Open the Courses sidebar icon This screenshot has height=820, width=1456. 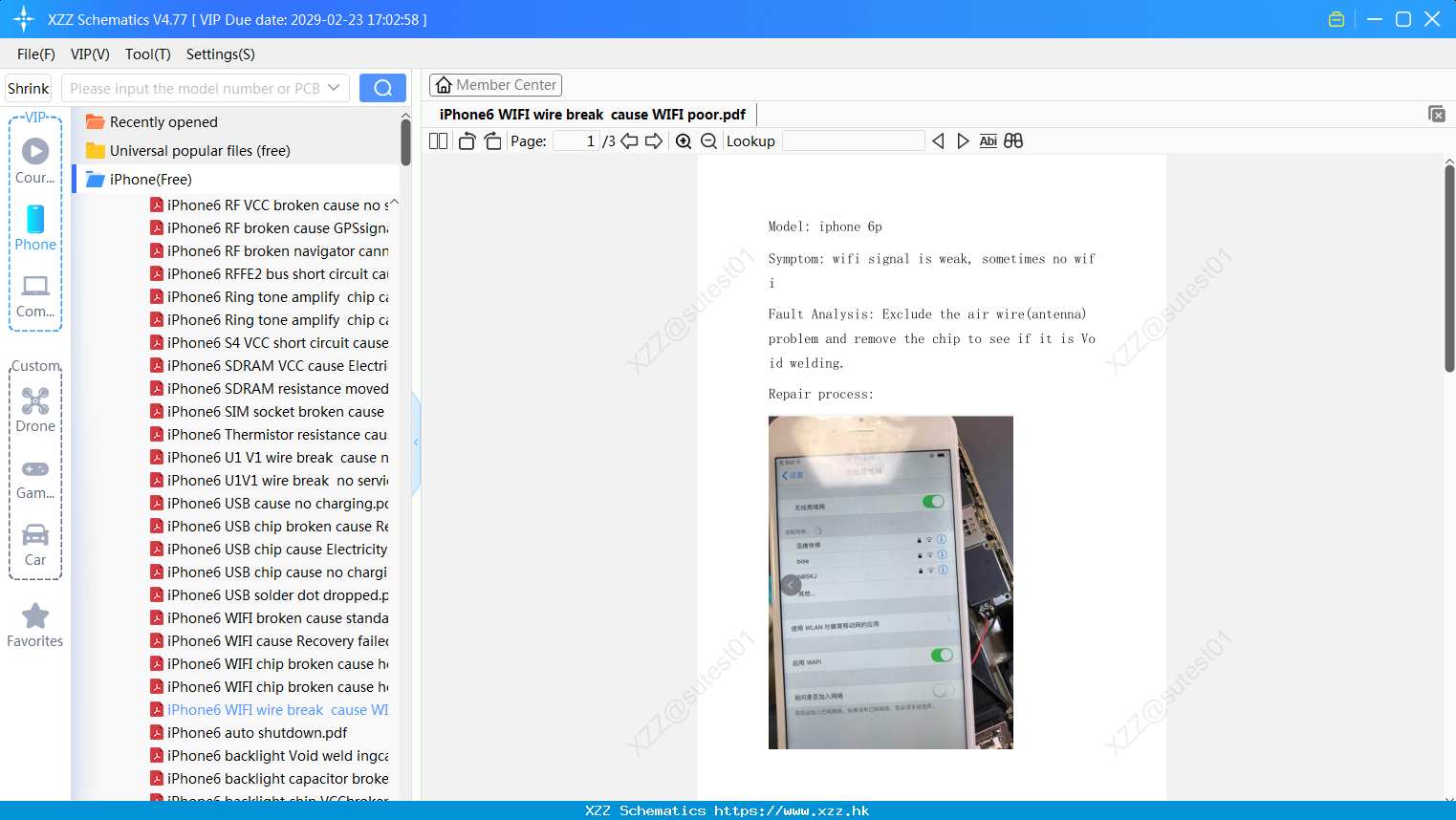[x=35, y=161]
